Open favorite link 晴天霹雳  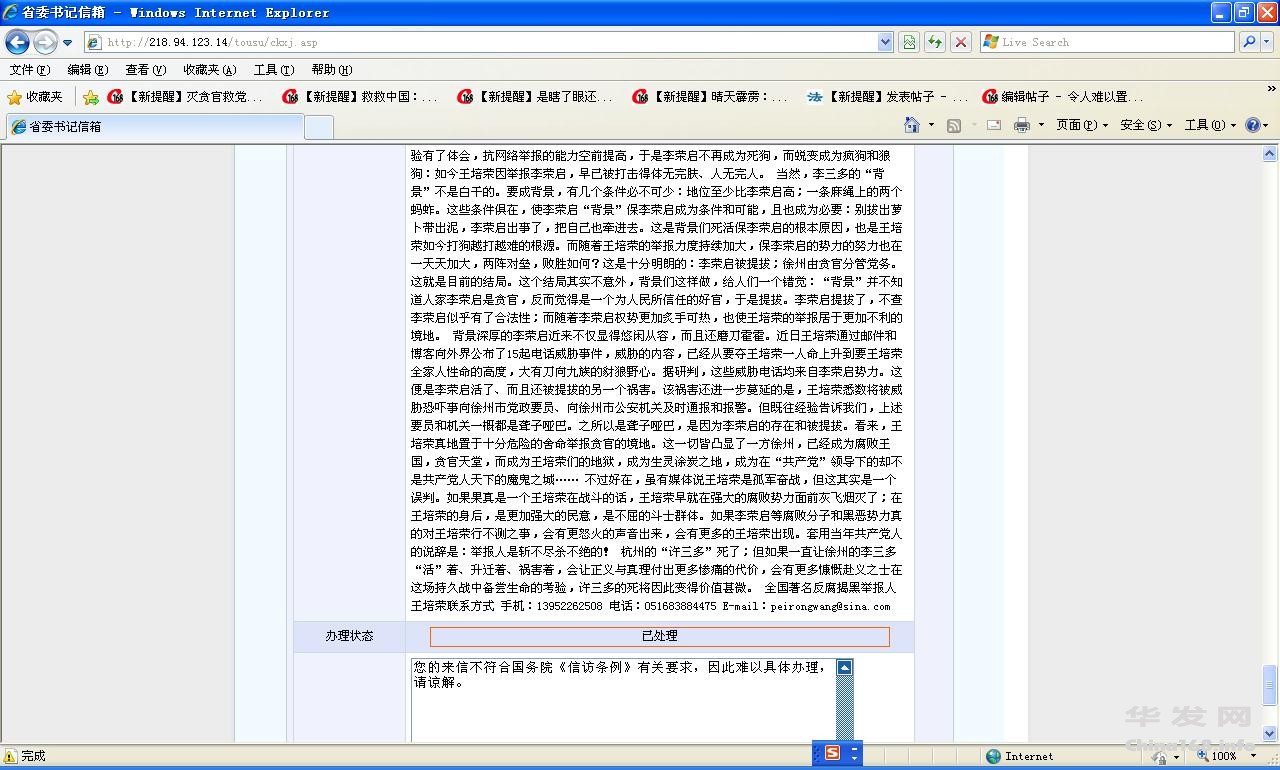[711, 97]
